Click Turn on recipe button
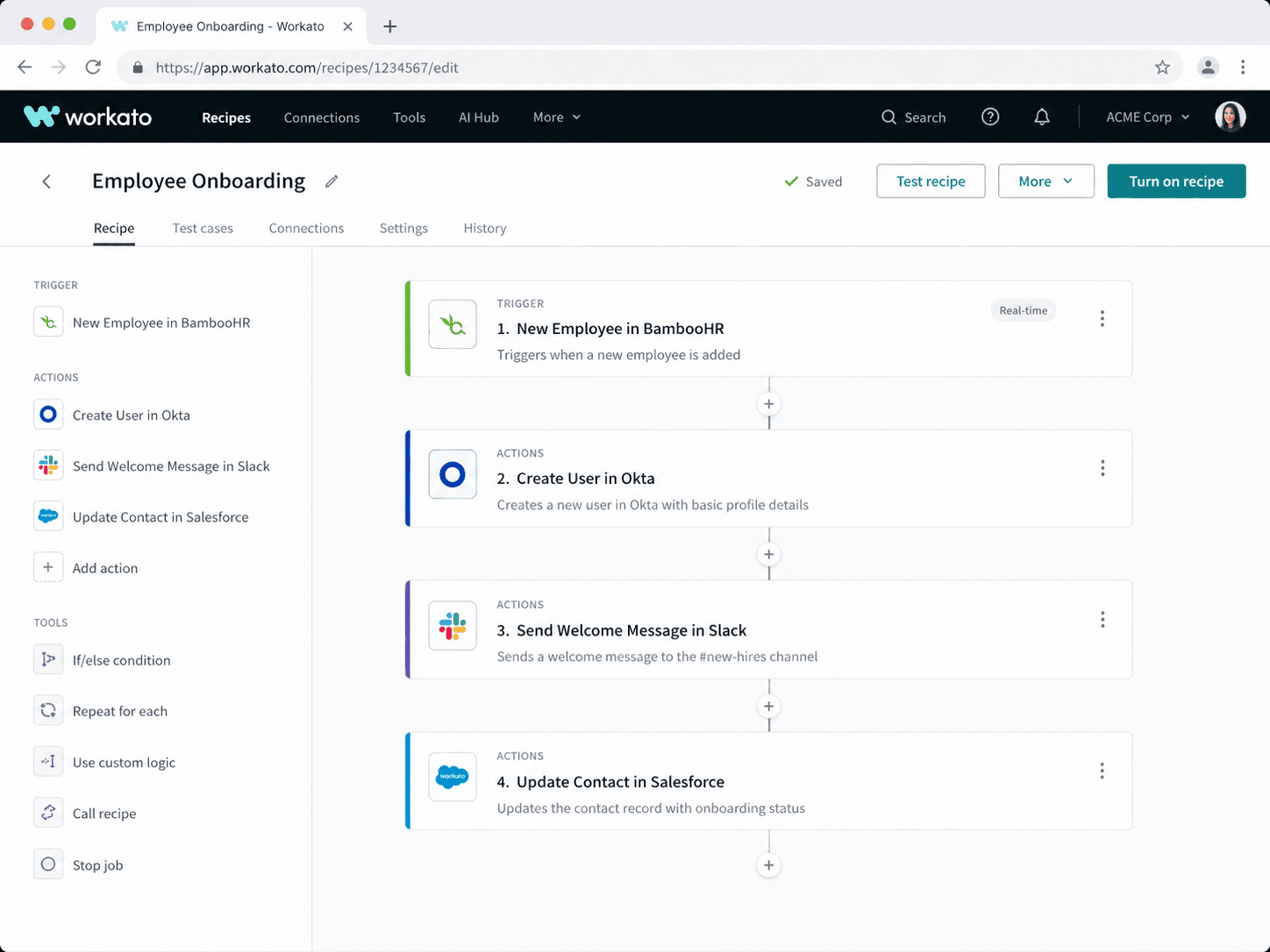The image size is (1270, 952). (1176, 181)
